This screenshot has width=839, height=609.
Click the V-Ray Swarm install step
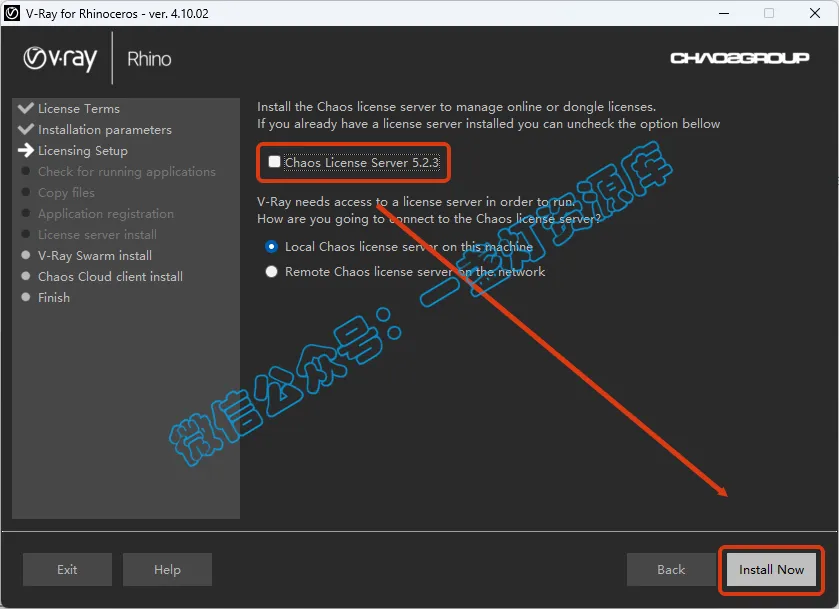click(x=95, y=255)
